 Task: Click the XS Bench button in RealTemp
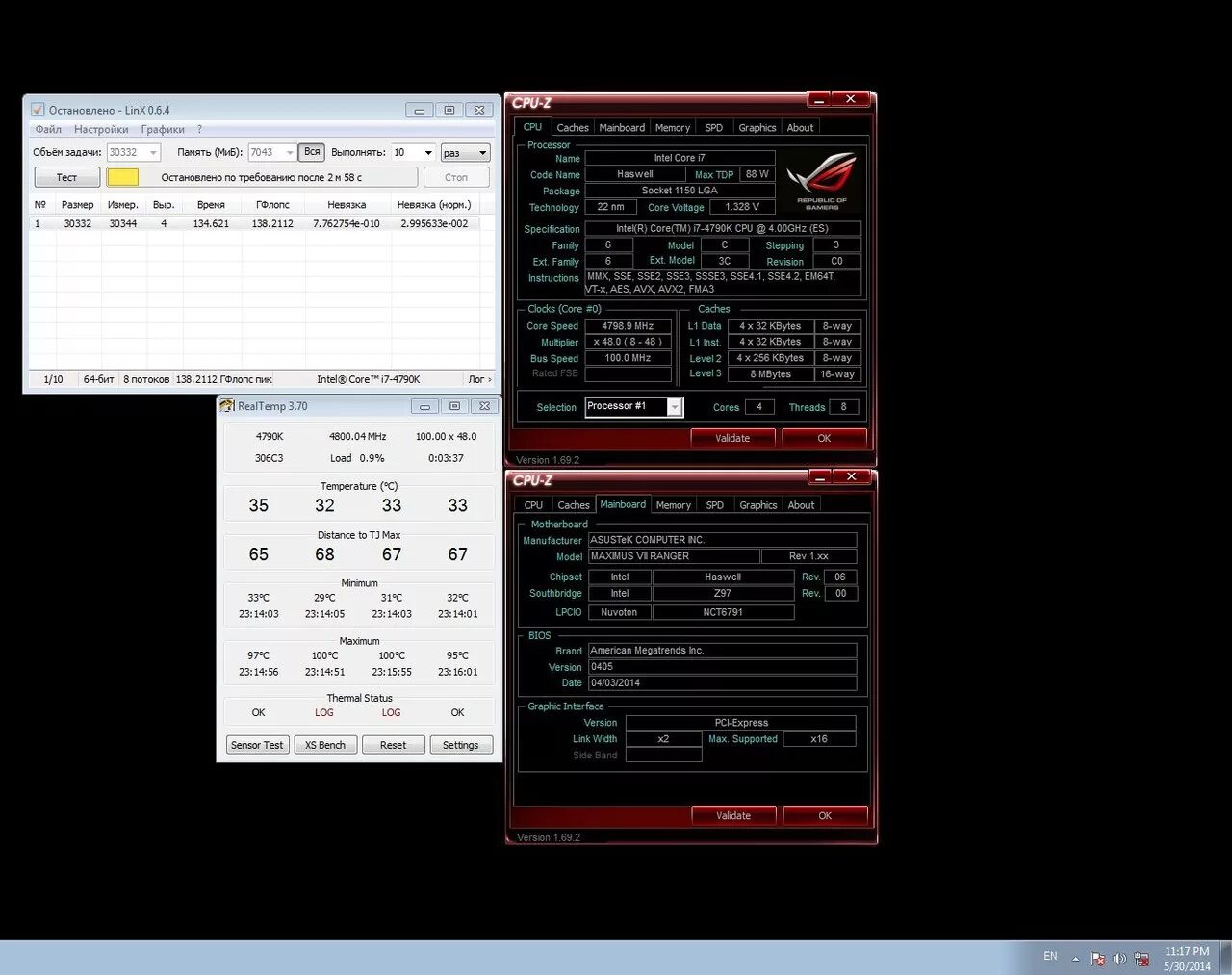click(325, 745)
